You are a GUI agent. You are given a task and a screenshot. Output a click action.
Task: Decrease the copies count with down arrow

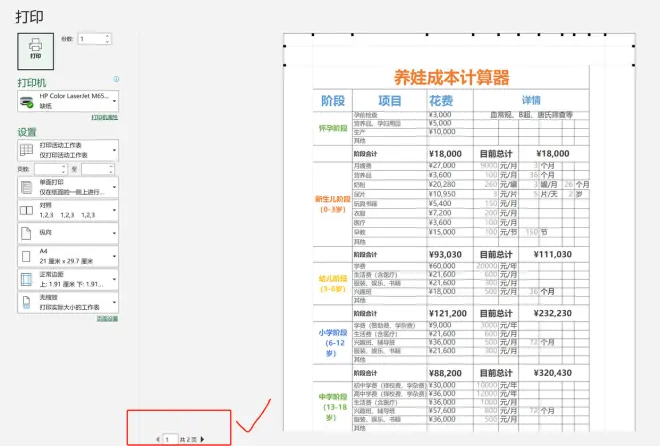point(108,42)
